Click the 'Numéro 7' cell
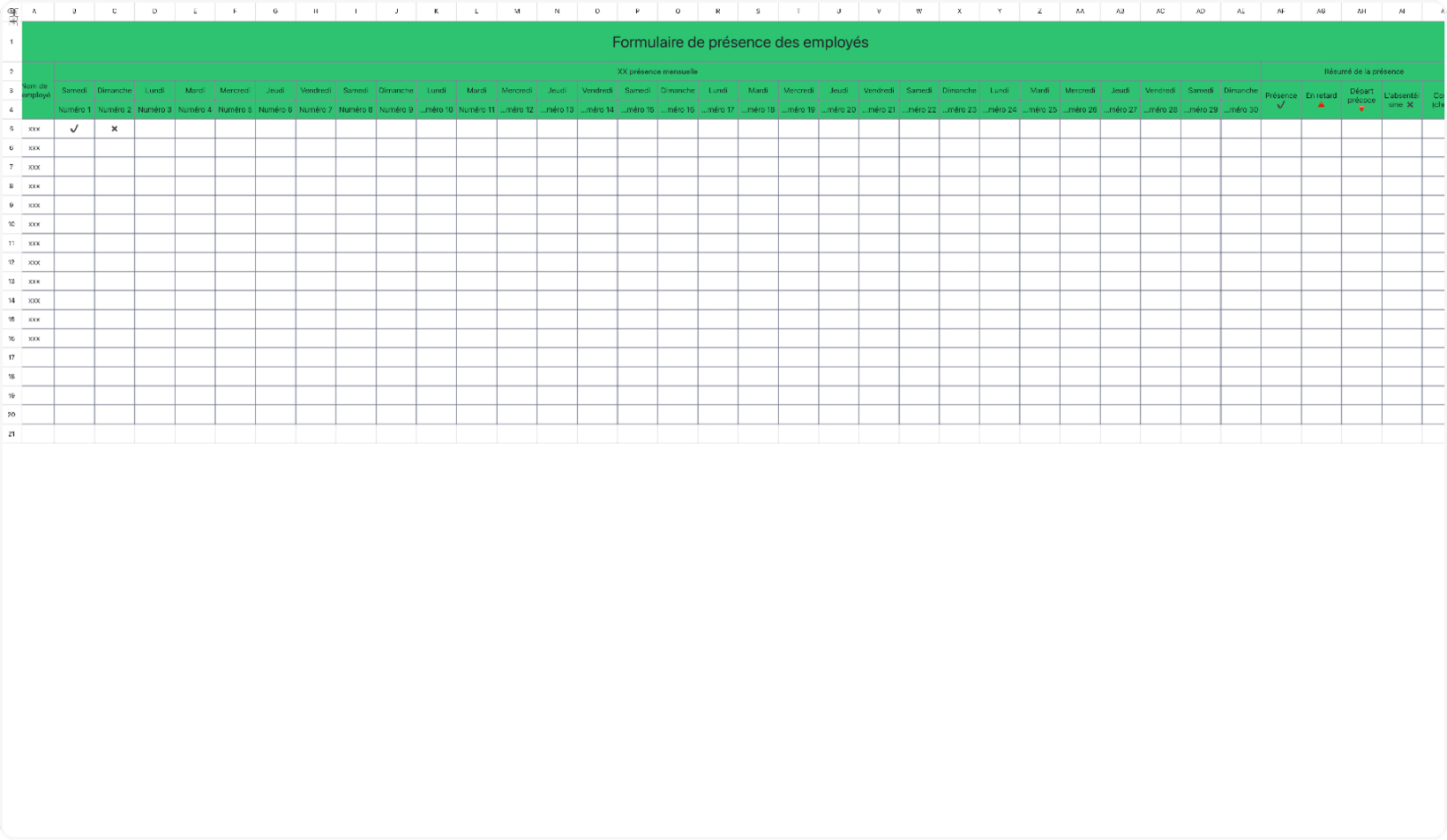The width and height of the screenshot is (1447, 840). pos(316,109)
